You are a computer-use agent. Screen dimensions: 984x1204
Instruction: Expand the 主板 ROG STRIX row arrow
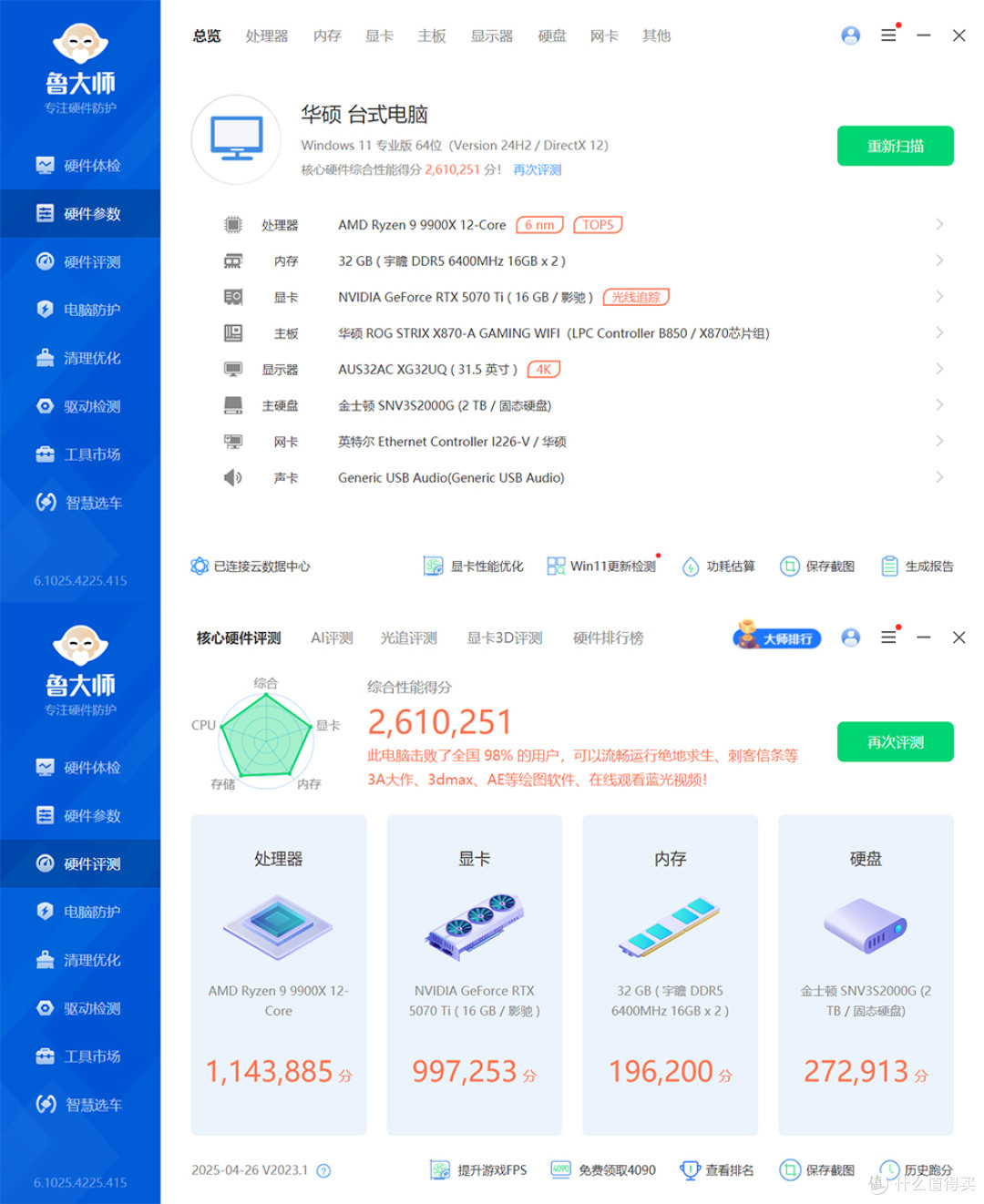pos(939,332)
